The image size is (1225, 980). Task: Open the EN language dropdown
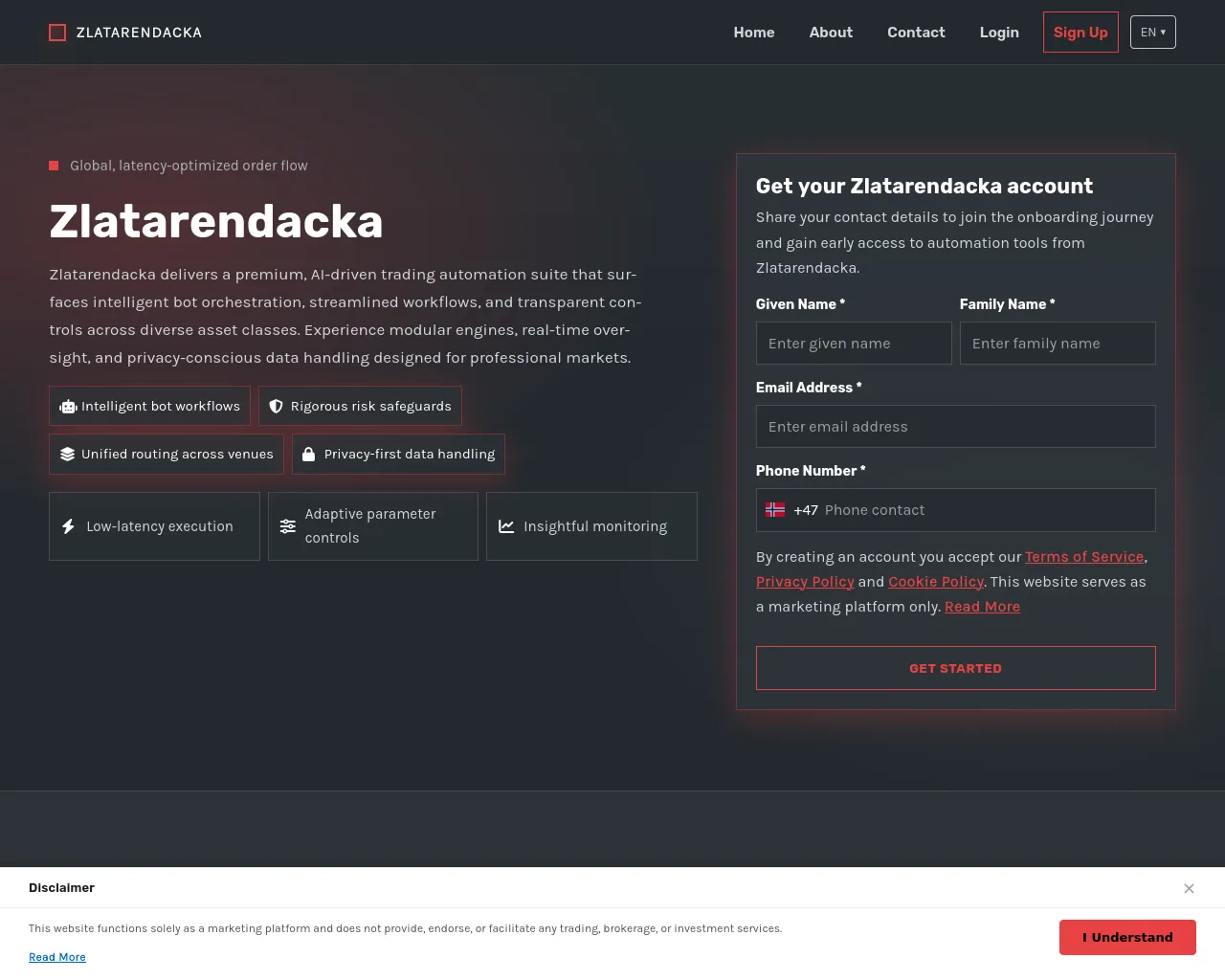[1152, 33]
